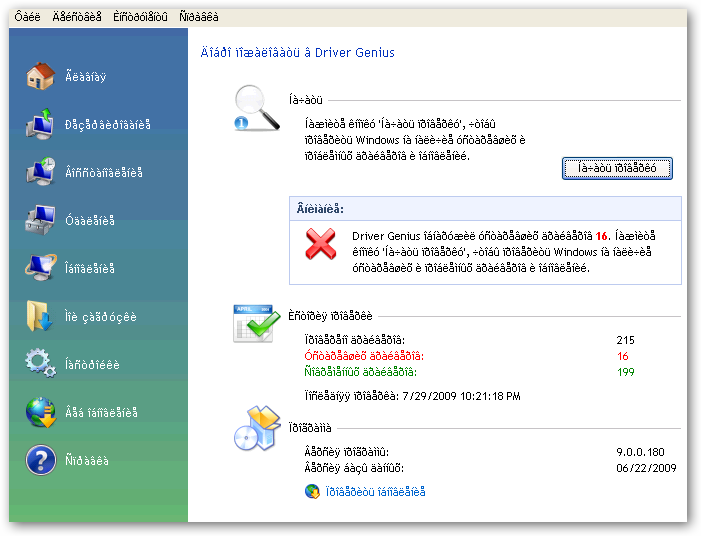Click the red outdated drivers count 16 in the statistics list
Image resolution: width=701 pixels, height=536 pixels.
[x=623, y=356]
